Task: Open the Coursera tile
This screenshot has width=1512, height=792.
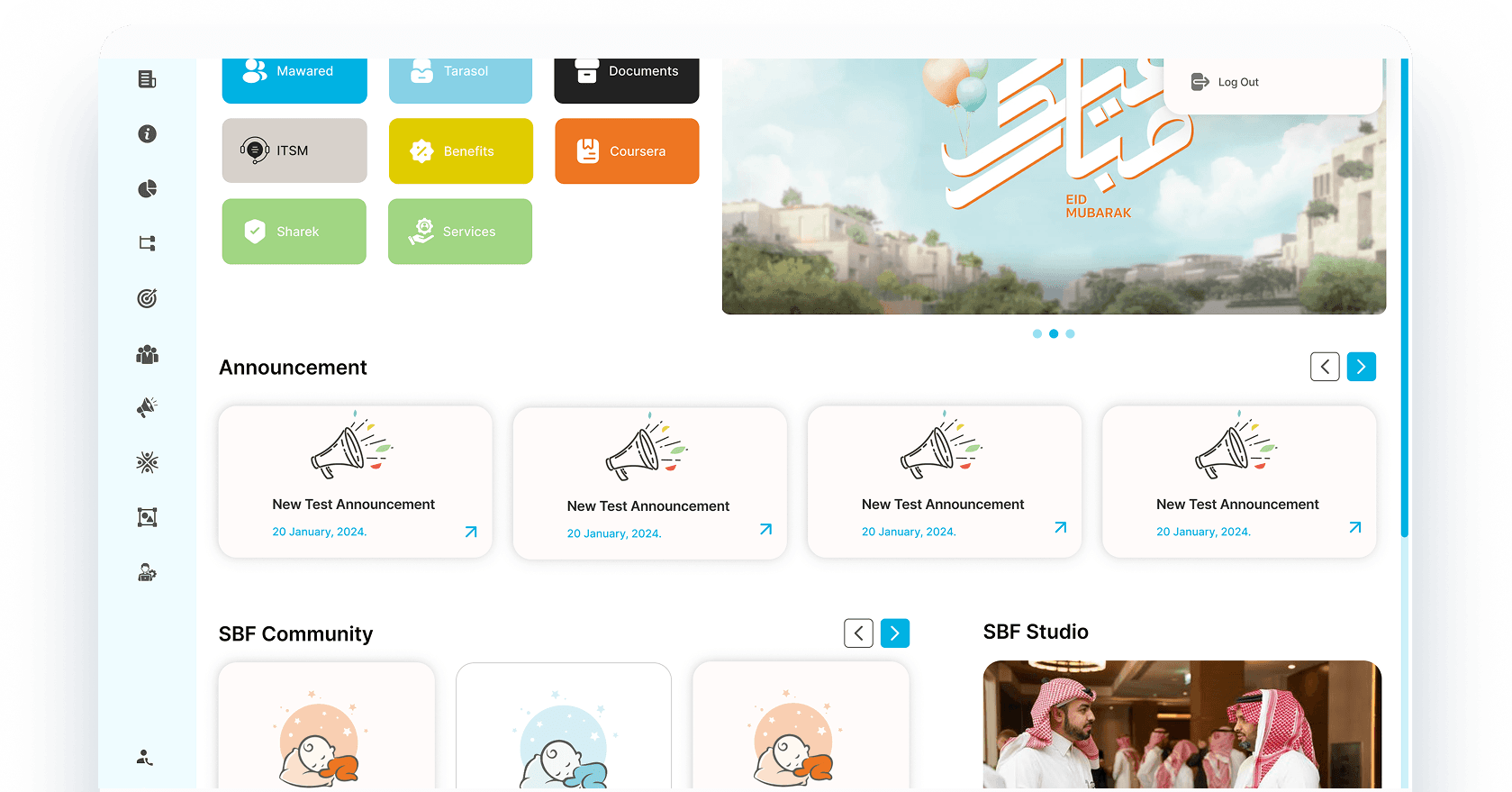Action: 627,151
